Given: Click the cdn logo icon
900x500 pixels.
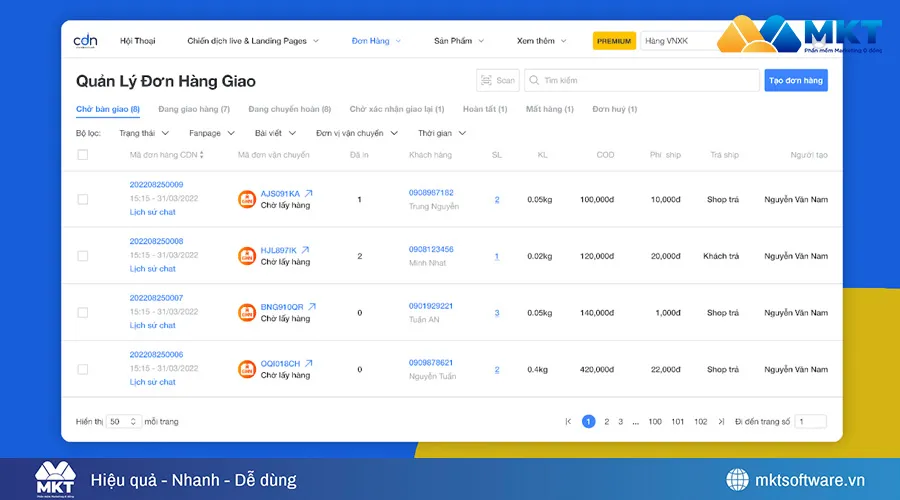Looking at the screenshot, I should (x=86, y=41).
